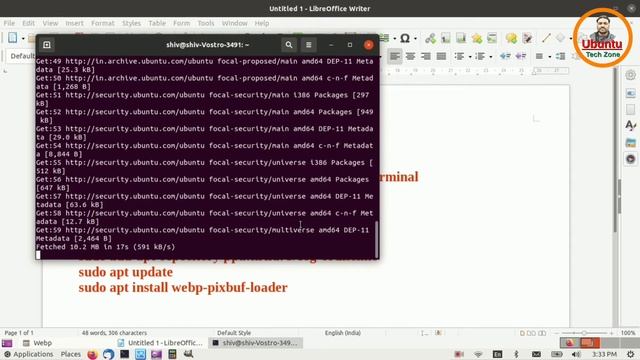This screenshot has height=360, width=640.
Task: Open line spacing dropdown arrow
Action: pyautogui.click(x=550, y=57)
